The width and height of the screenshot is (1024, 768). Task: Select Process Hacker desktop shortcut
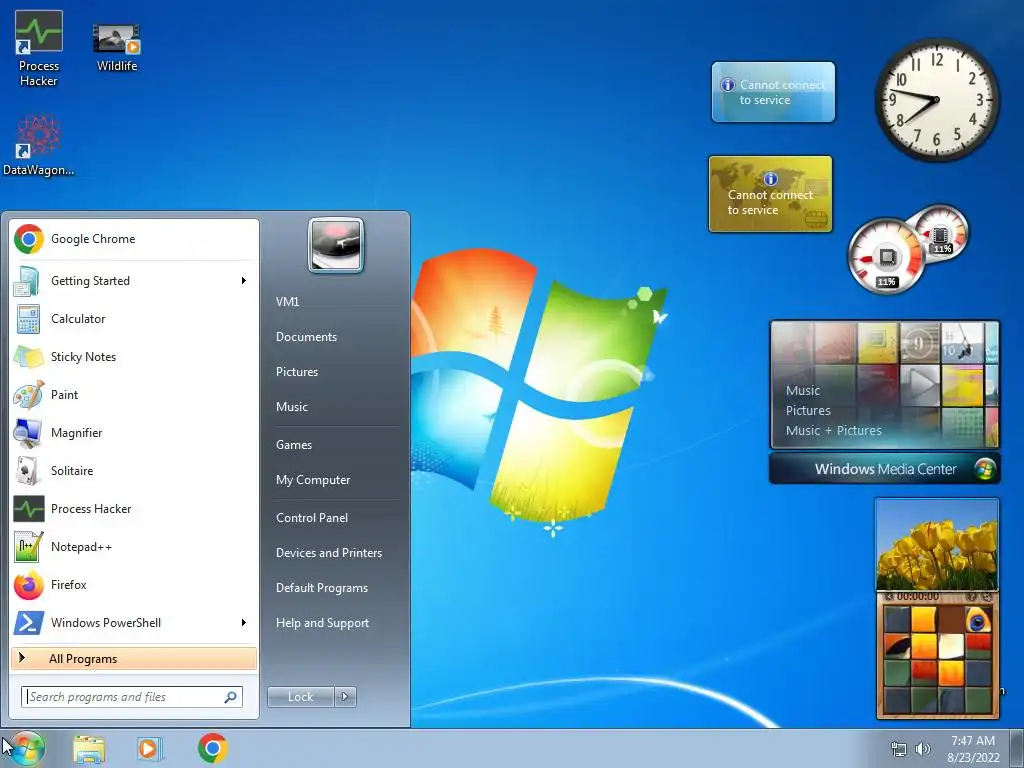[39, 49]
